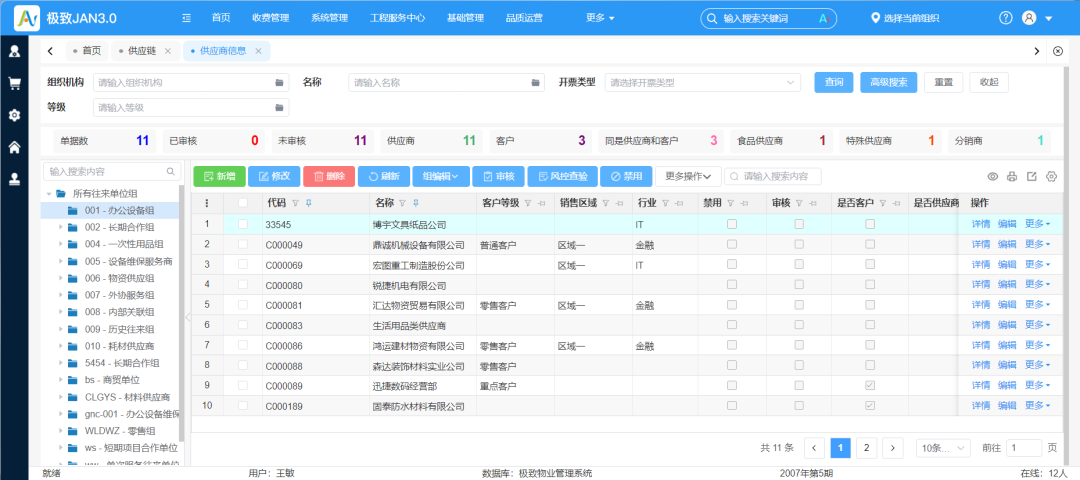Open 收费管理 in top navigation

(x=271, y=18)
